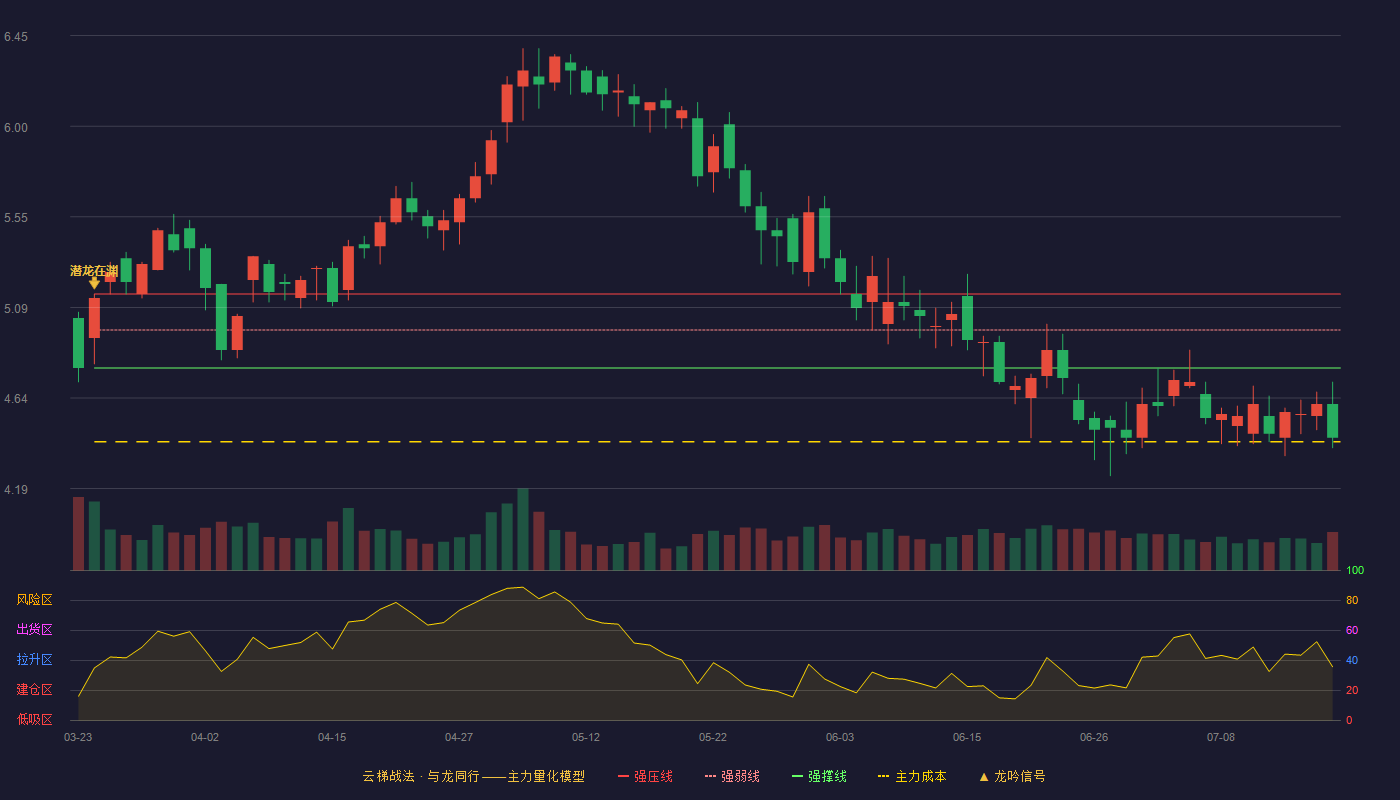This screenshot has height=800, width=1400.
Task: Click the orange 80 indicator scale value
Action: (x=1352, y=600)
